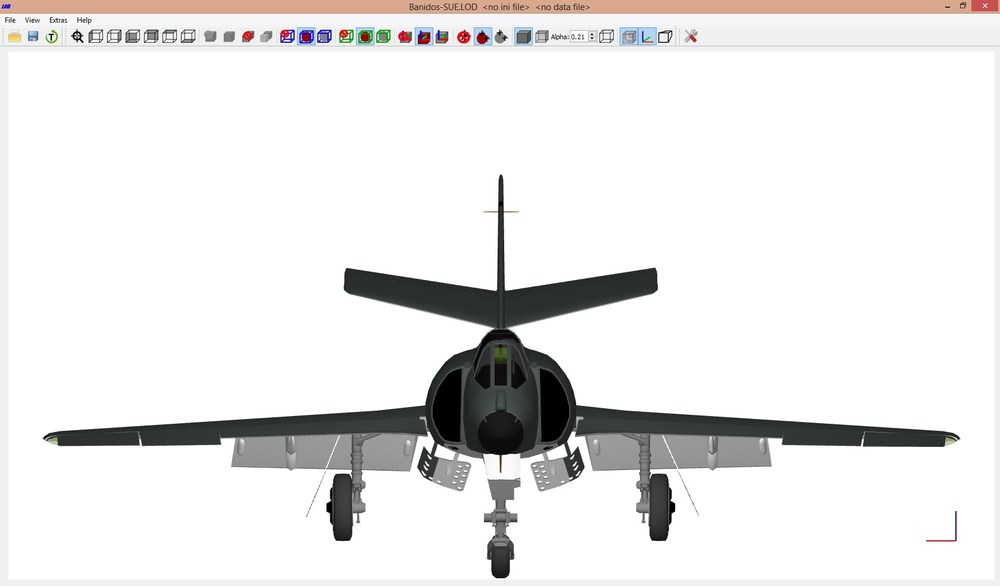
Task: Toggle the highlighted green box red solid mode
Action: (365, 36)
